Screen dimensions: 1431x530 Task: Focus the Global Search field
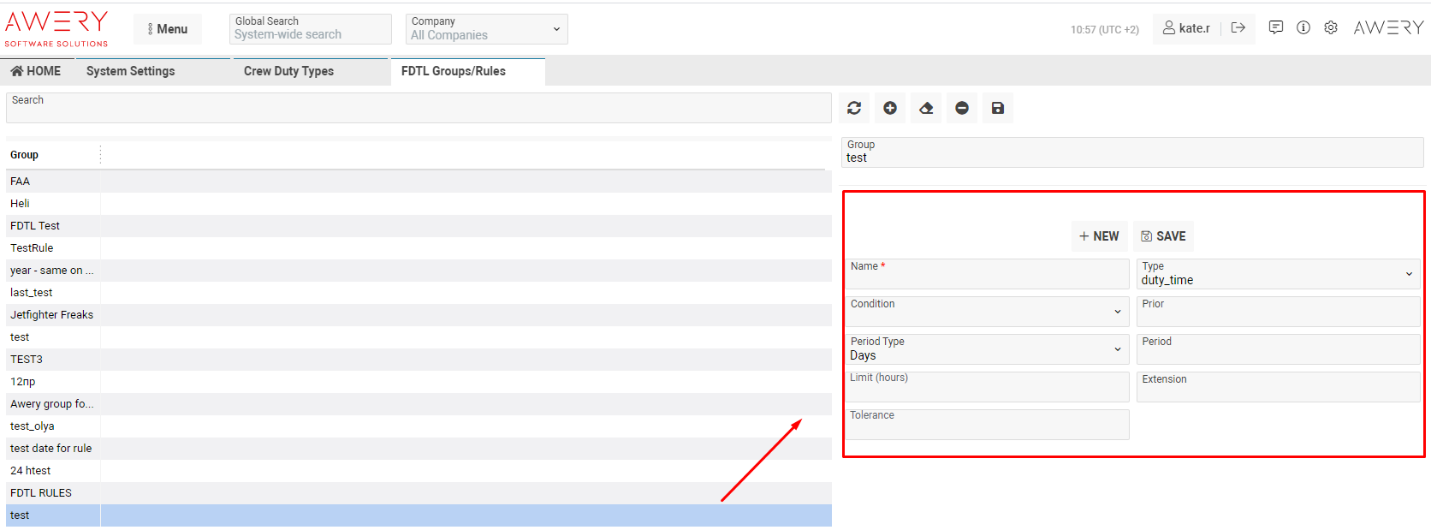[x=310, y=29]
